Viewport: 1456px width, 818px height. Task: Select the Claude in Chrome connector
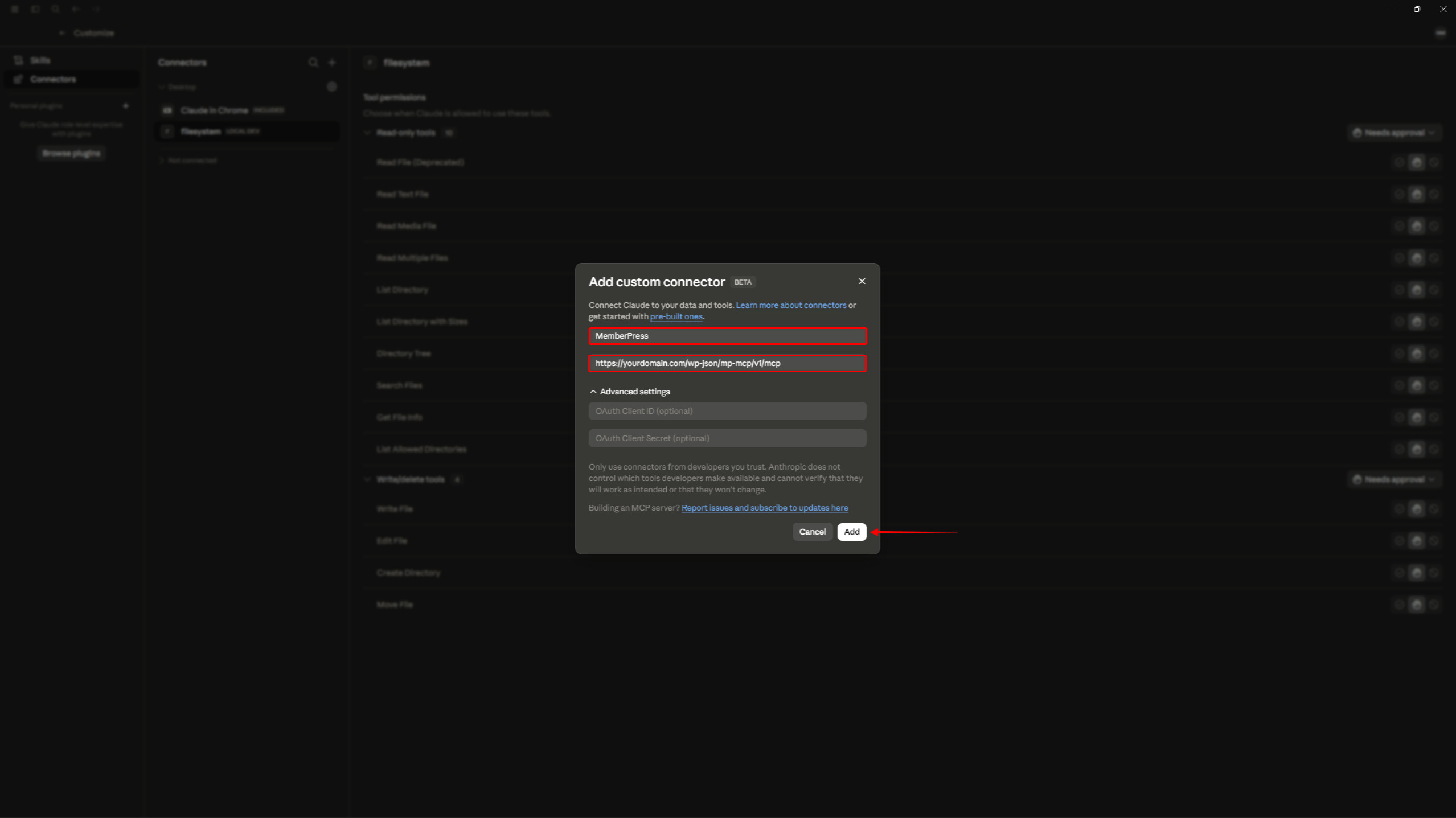[247, 110]
